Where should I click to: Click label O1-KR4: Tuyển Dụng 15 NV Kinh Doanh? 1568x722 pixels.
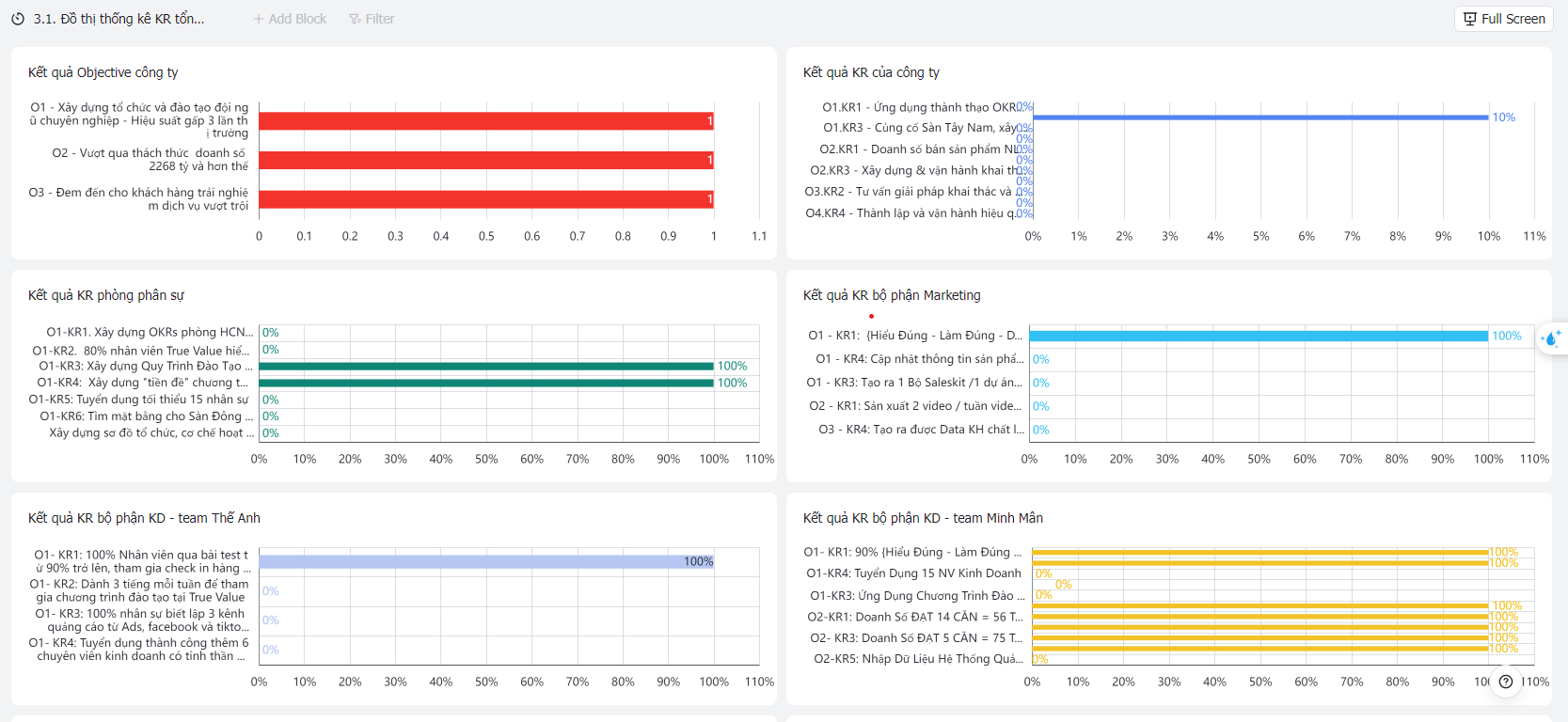tap(913, 573)
